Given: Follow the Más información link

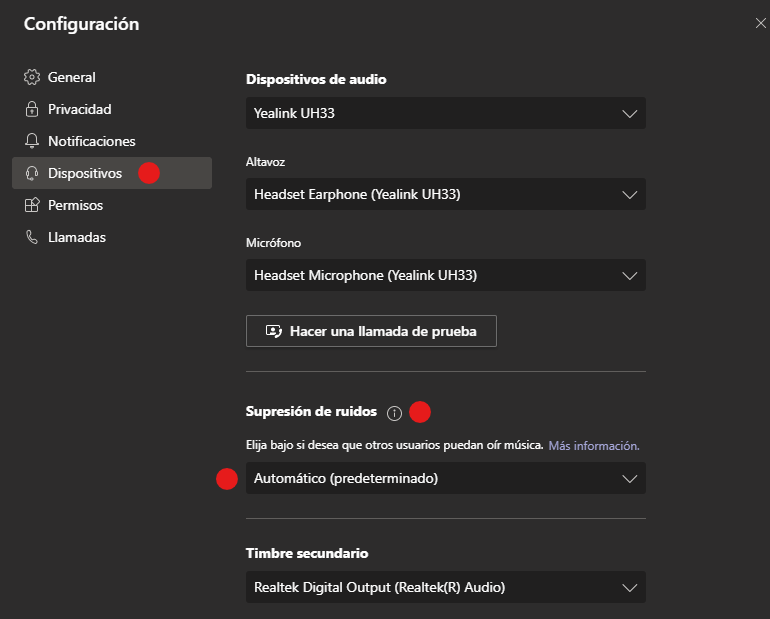Looking at the screenshot, I should 593,445.
